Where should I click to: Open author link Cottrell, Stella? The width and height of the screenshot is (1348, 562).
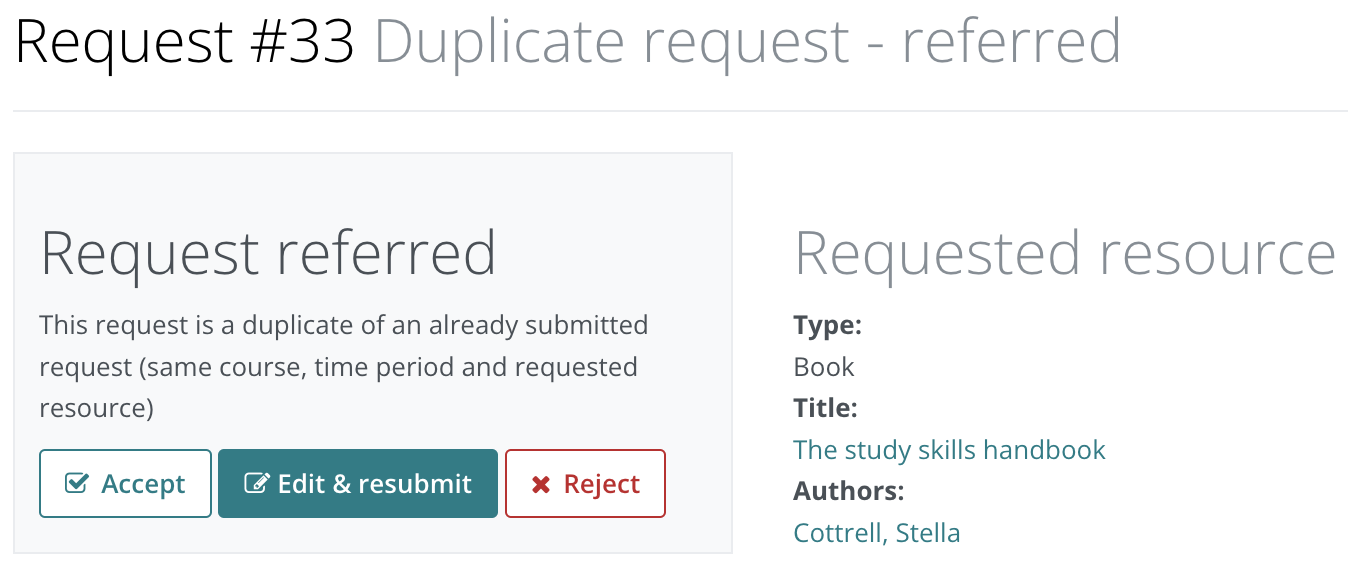[876, 533]
